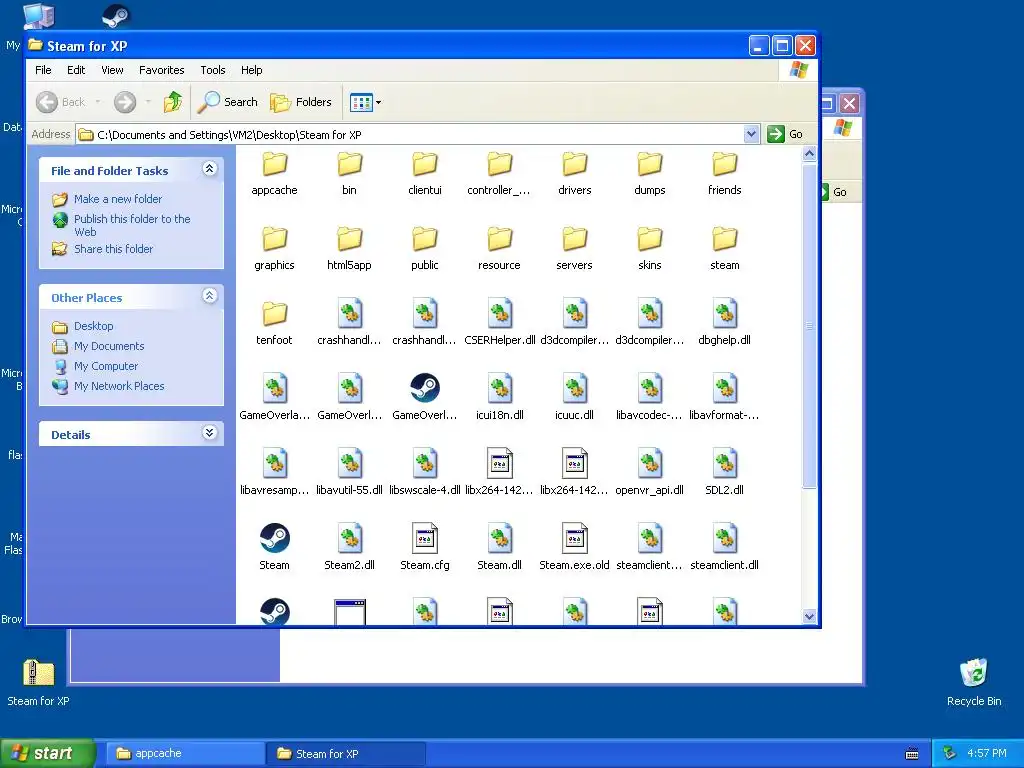The height and width of the screenshot is (768, 1024).
Task: Open the bin folder
Action: click(349, 172)
